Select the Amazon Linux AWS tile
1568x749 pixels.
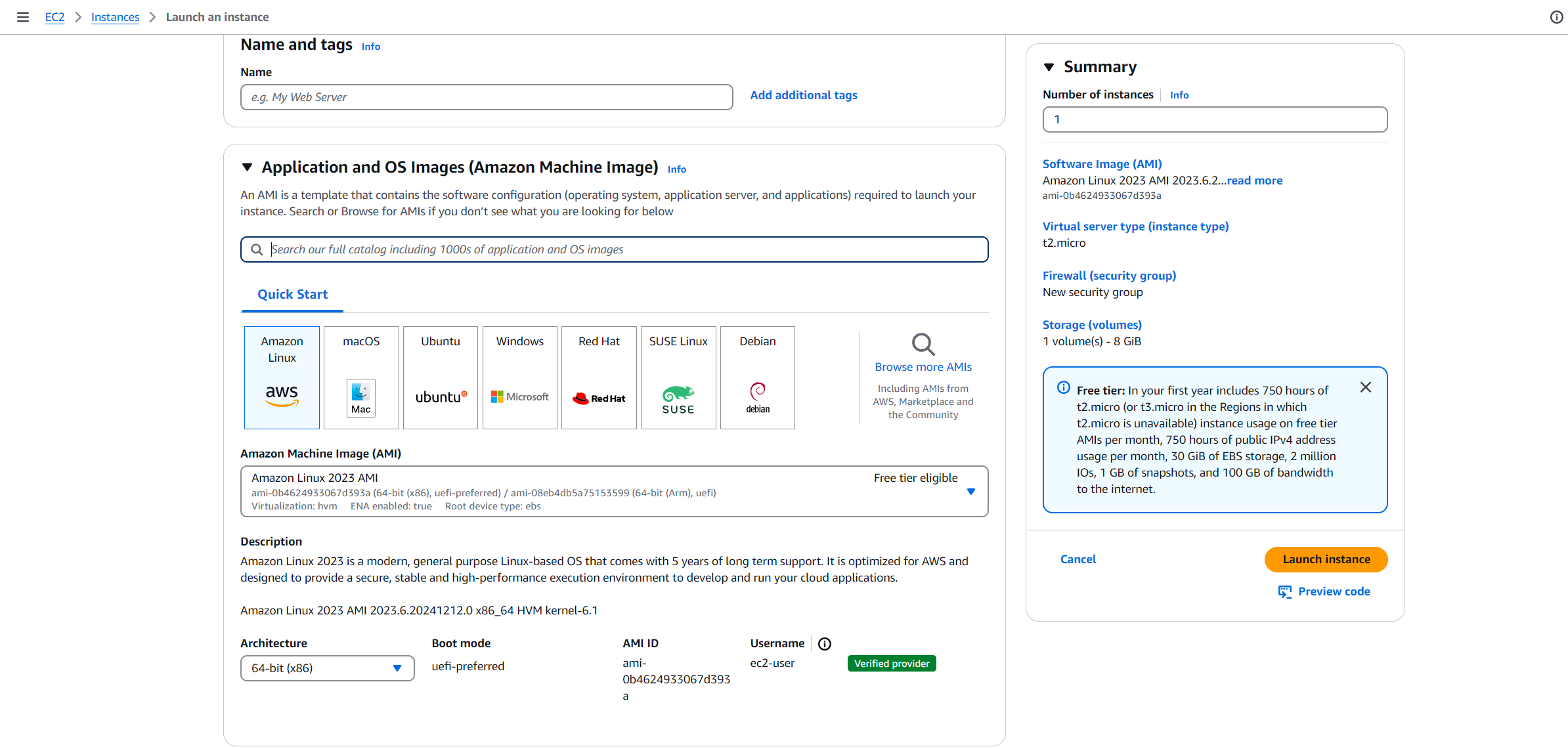click(282, 377)
